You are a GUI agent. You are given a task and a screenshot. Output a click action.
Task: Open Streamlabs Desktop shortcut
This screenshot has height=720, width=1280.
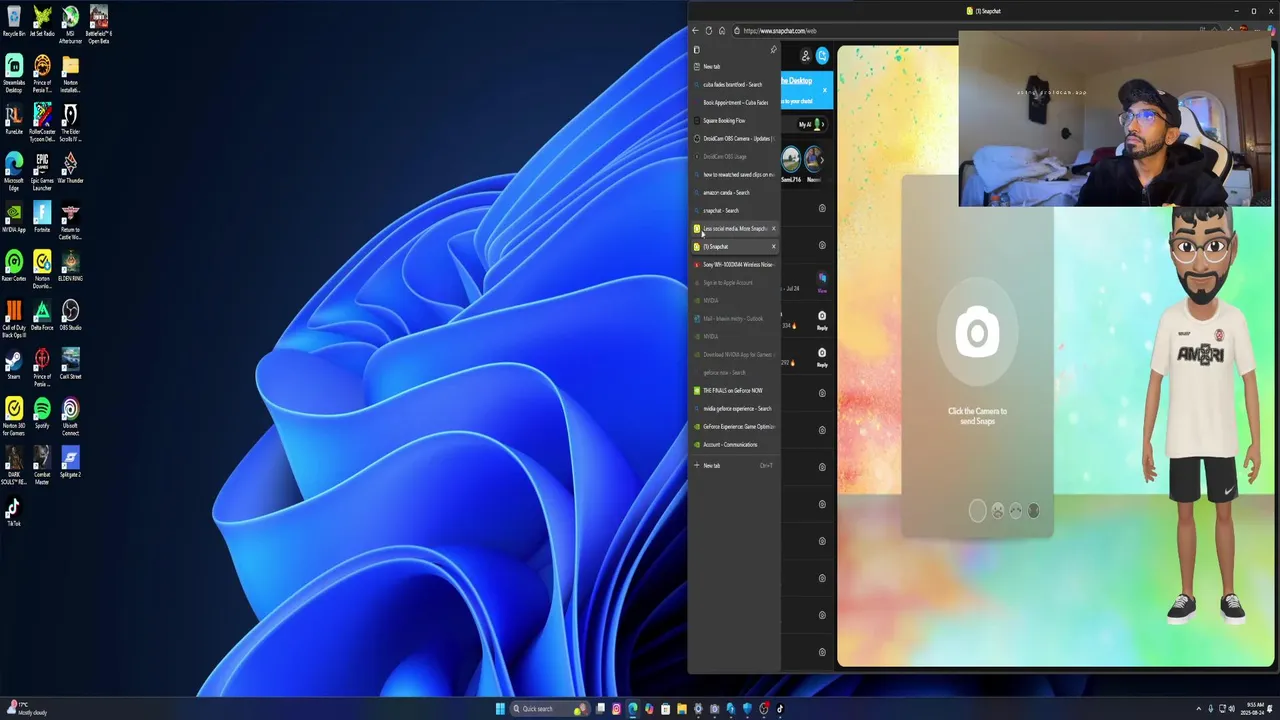point(14,74)
